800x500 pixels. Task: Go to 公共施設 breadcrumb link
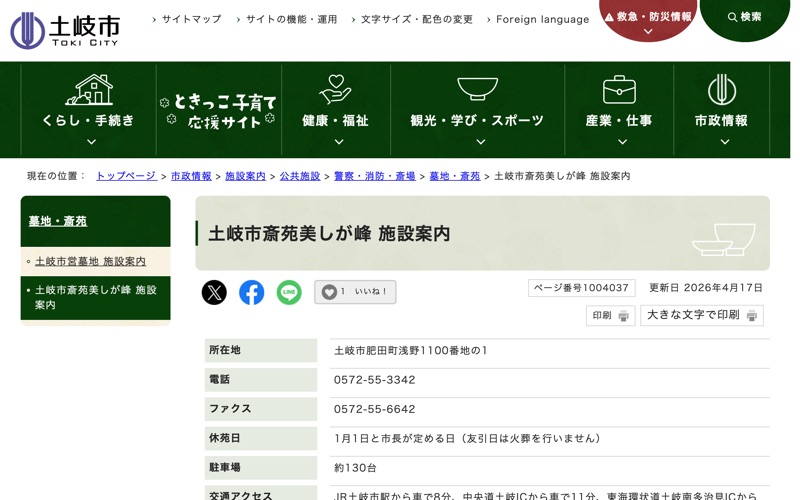pos(299,176)
